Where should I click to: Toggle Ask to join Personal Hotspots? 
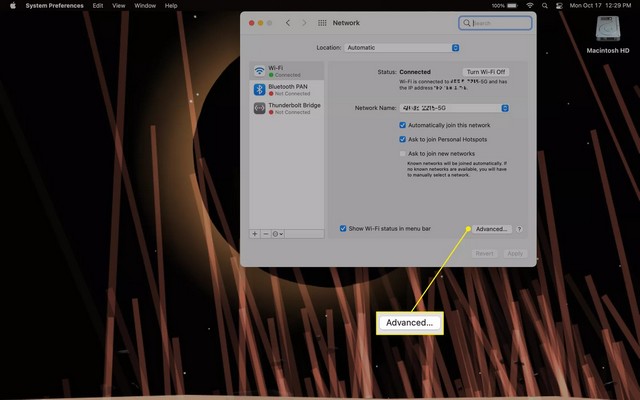pos(403,139)
